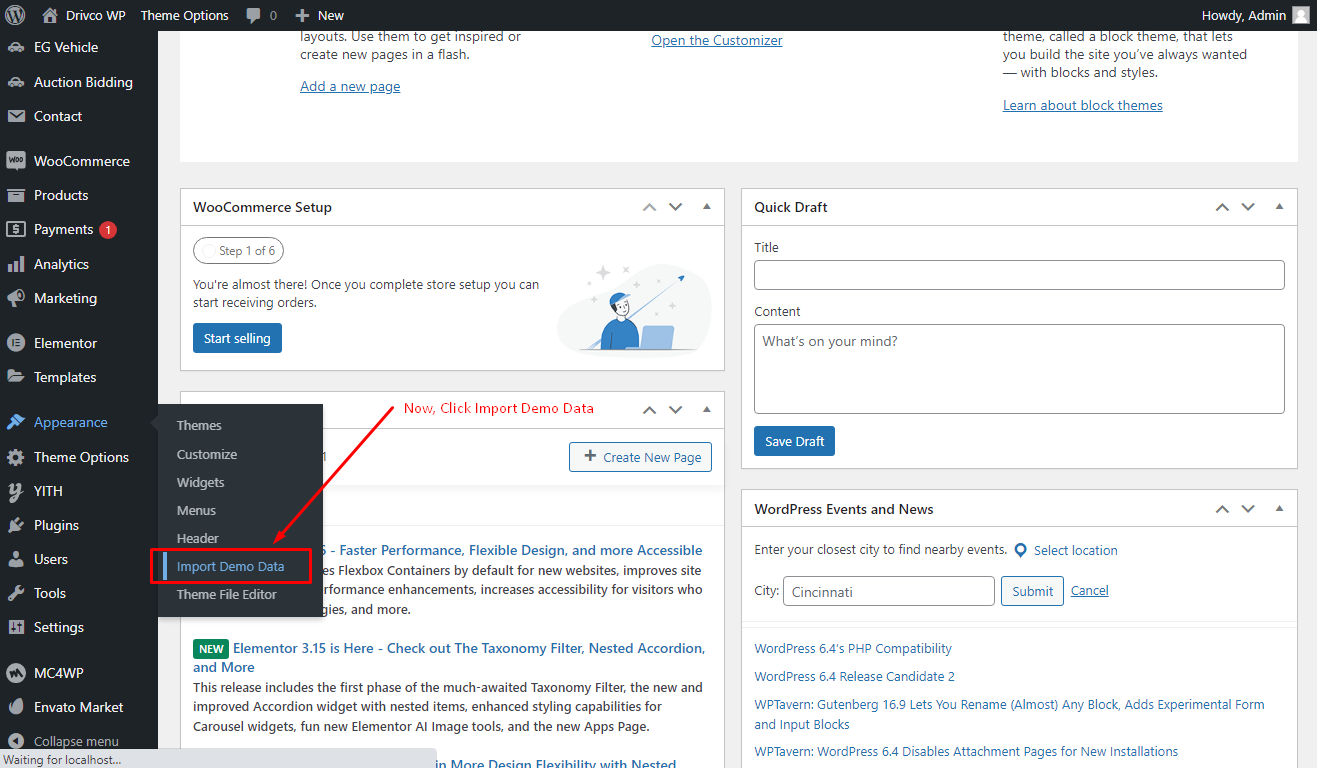The image size is (1317, 768).
Task: Move Quick Draft panel down
Action: tap(1248, 207)
